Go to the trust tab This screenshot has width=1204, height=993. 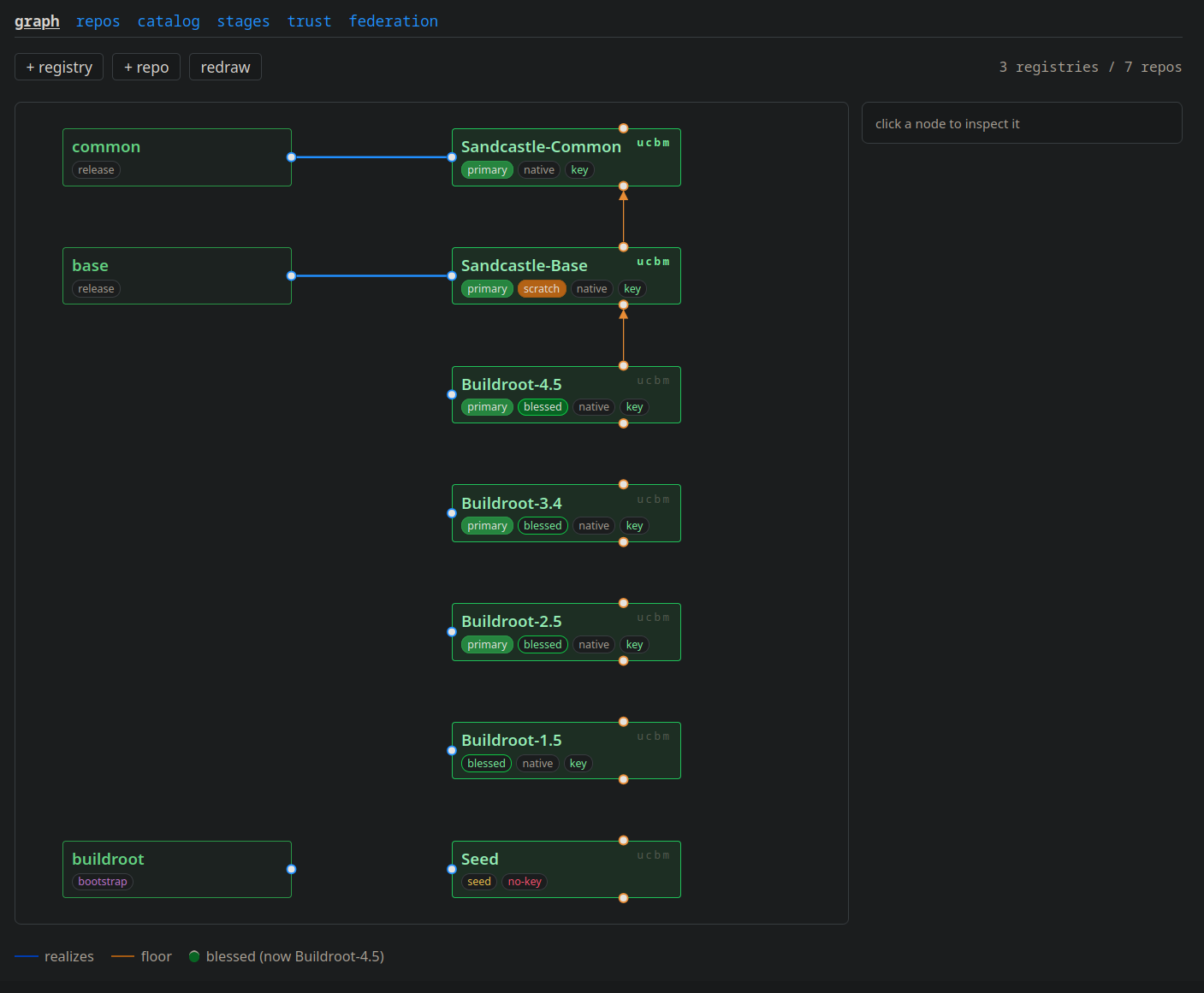(x=309, y=21)
